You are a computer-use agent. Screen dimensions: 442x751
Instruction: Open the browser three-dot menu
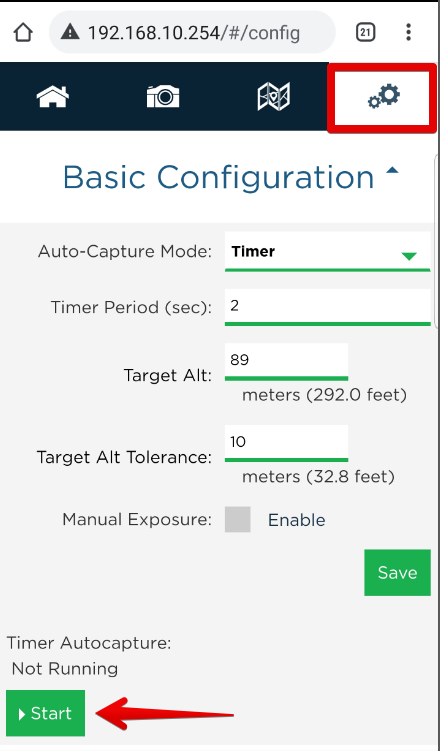[x=408, y=32]
